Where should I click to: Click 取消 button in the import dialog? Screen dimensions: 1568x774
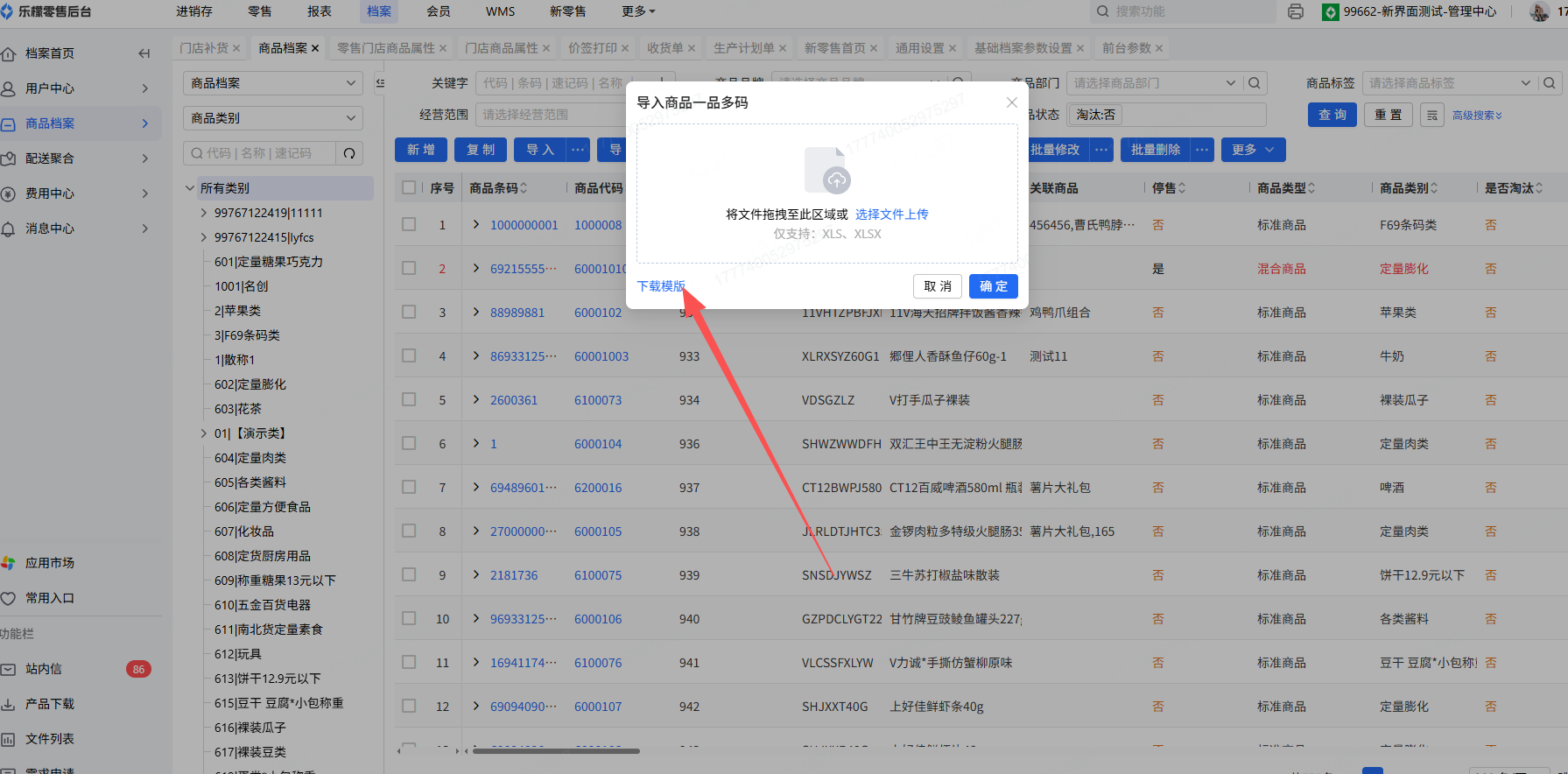pos(938,286)
